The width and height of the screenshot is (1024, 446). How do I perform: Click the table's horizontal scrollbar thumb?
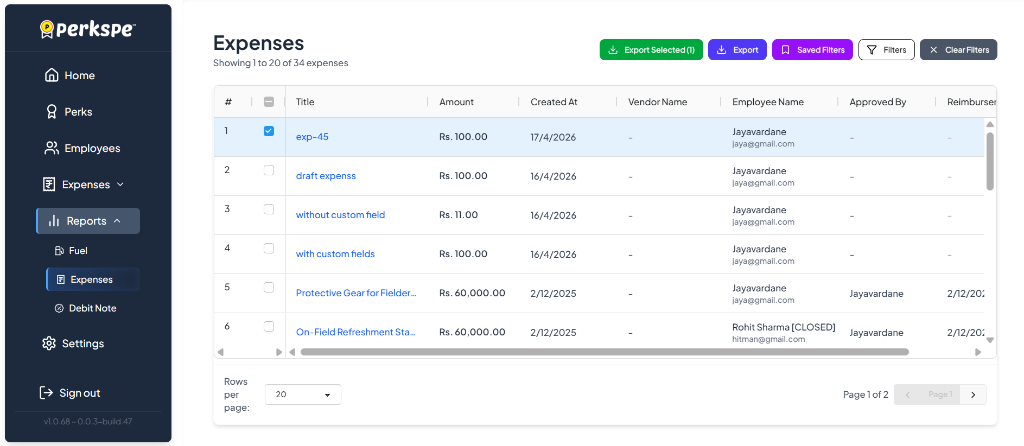(x=604, y=352)
